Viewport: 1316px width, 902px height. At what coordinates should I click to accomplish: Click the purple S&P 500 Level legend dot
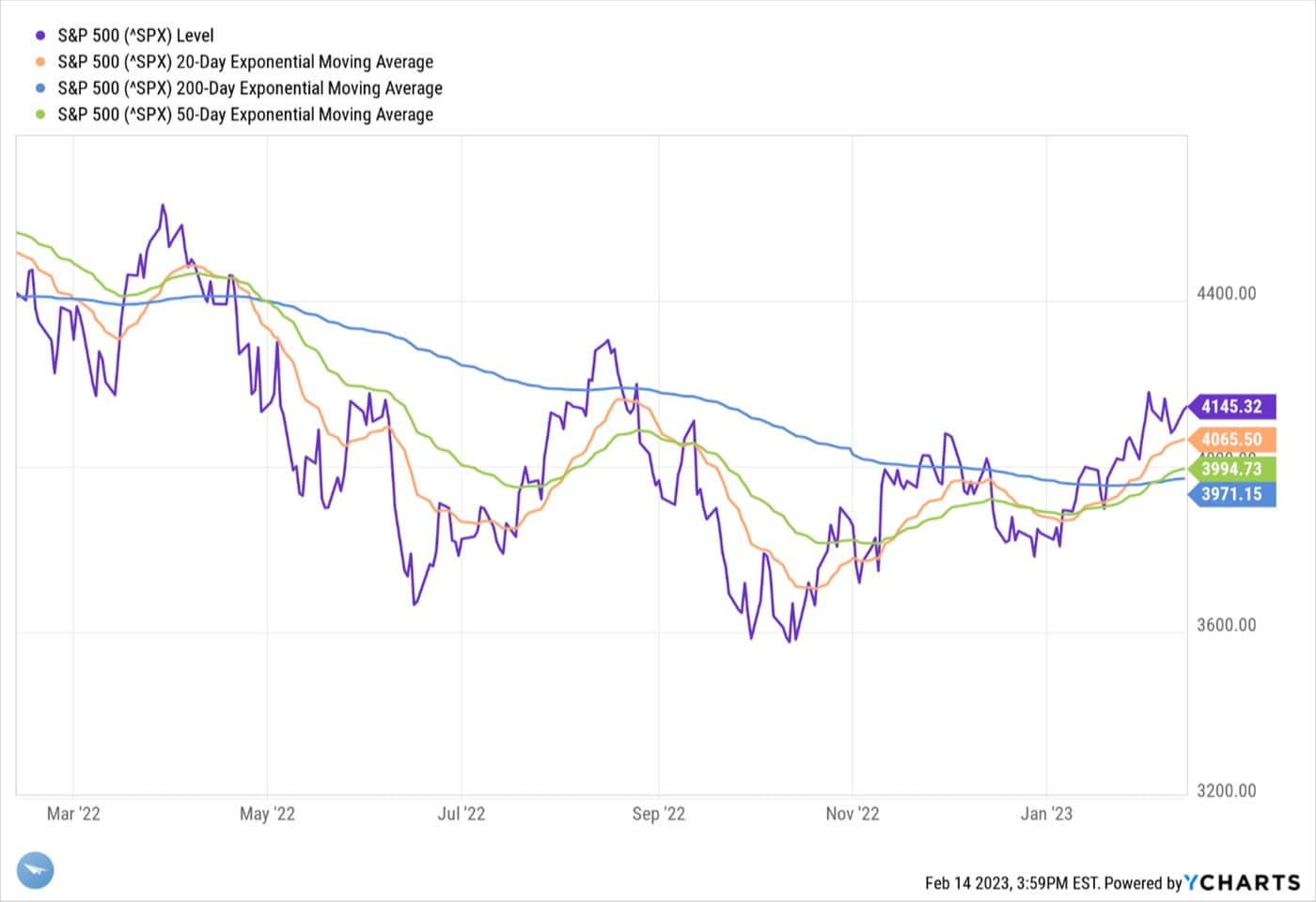40,36
